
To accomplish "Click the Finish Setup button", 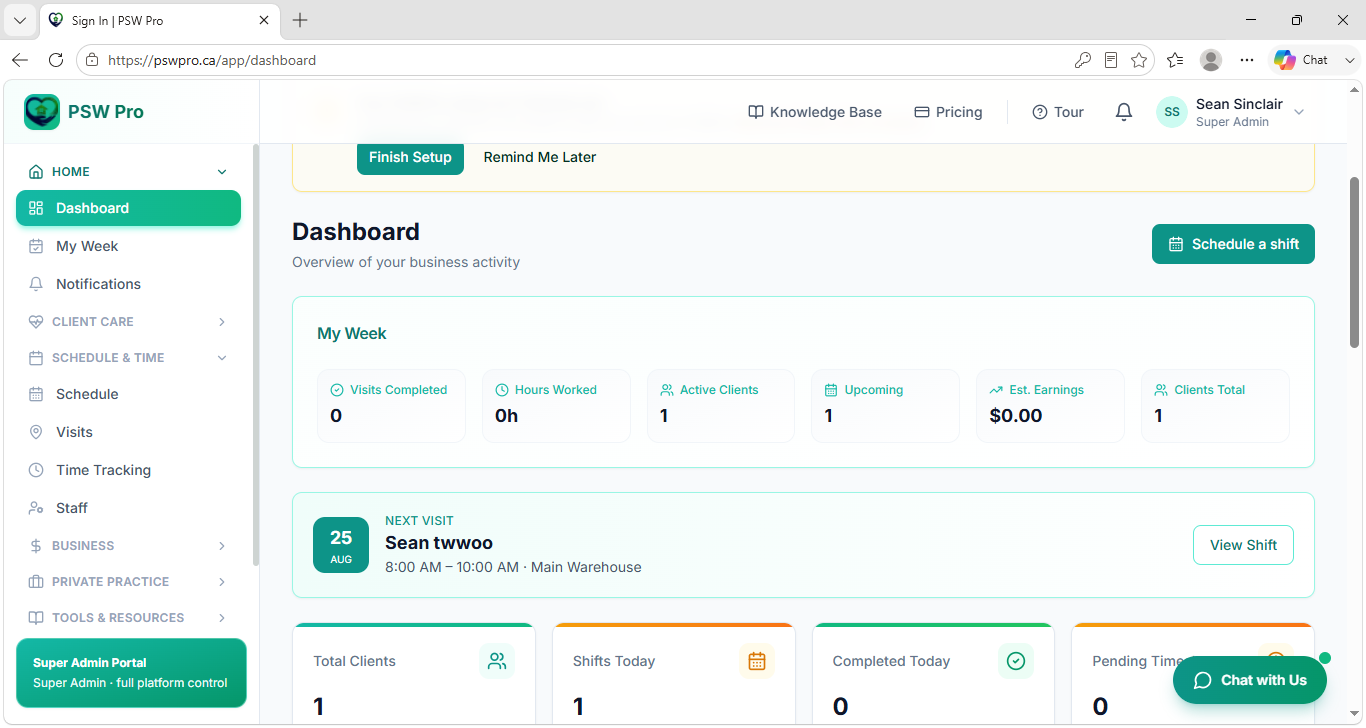I will [x=410, y=157].
